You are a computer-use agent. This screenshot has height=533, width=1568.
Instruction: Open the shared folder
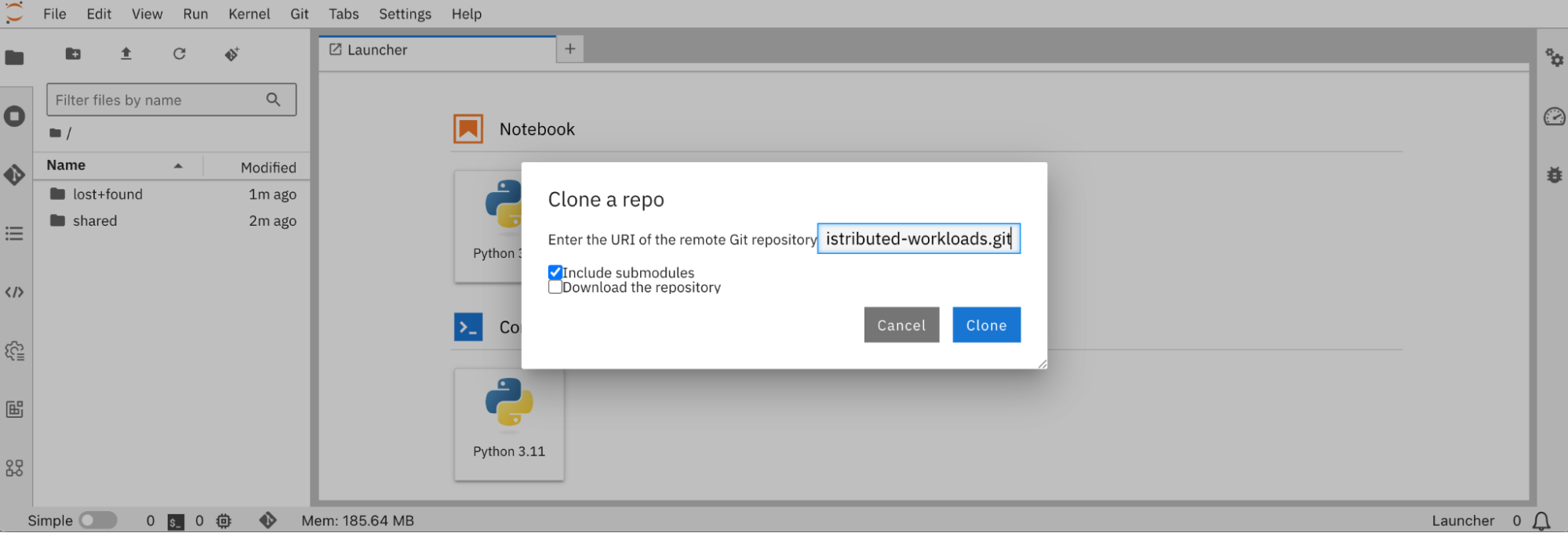tap(95, 221)
